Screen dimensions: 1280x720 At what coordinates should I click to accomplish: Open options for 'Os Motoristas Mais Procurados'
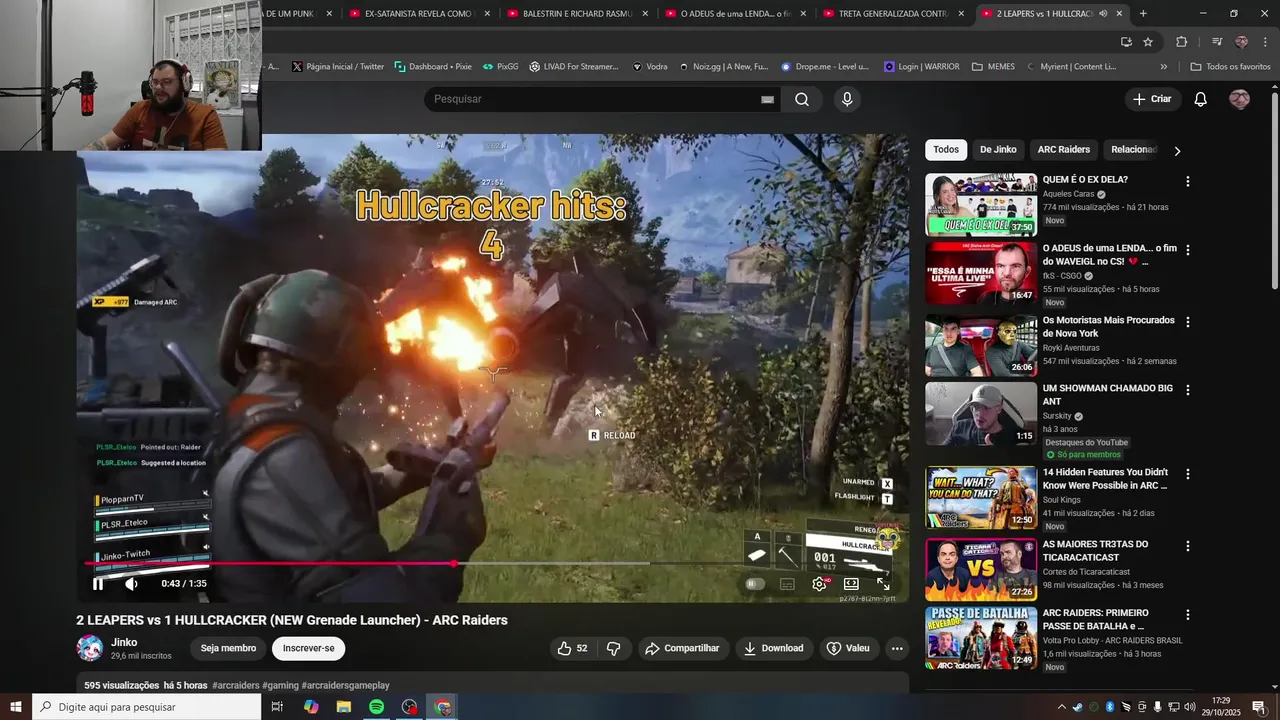click(x=1188, y=322)
